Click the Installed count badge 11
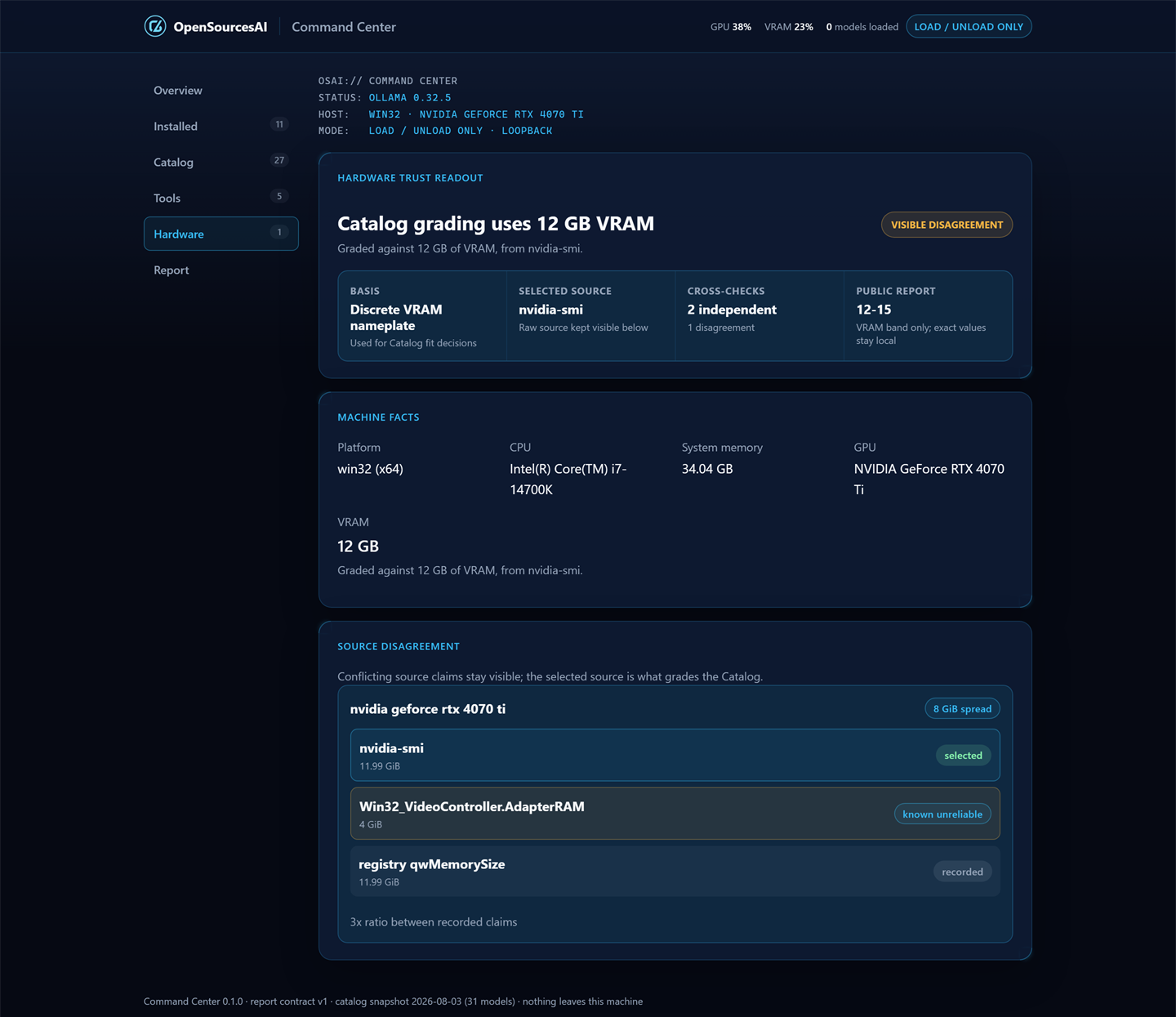 click(x=279, y=125)
